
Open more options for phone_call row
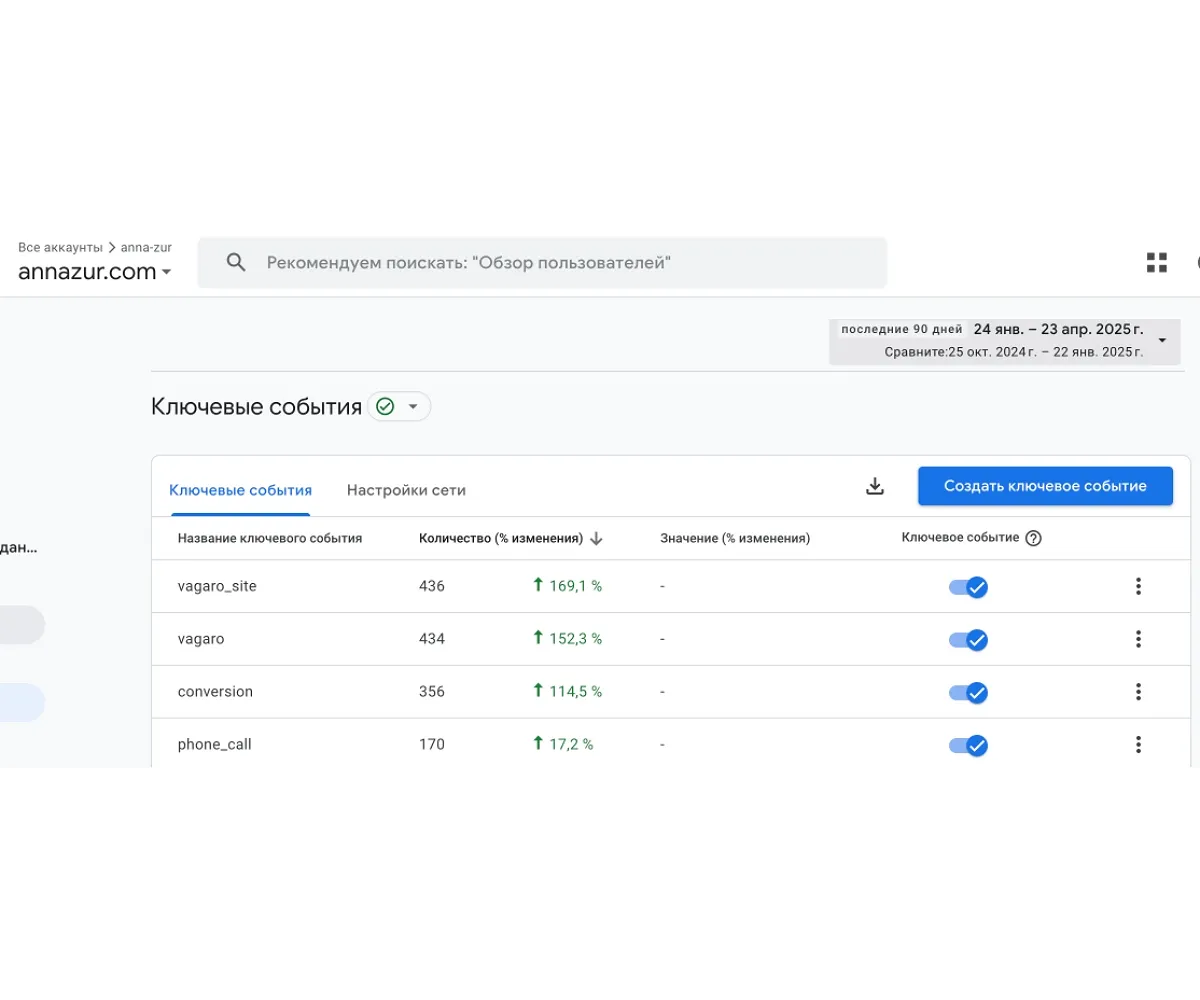1138,744
